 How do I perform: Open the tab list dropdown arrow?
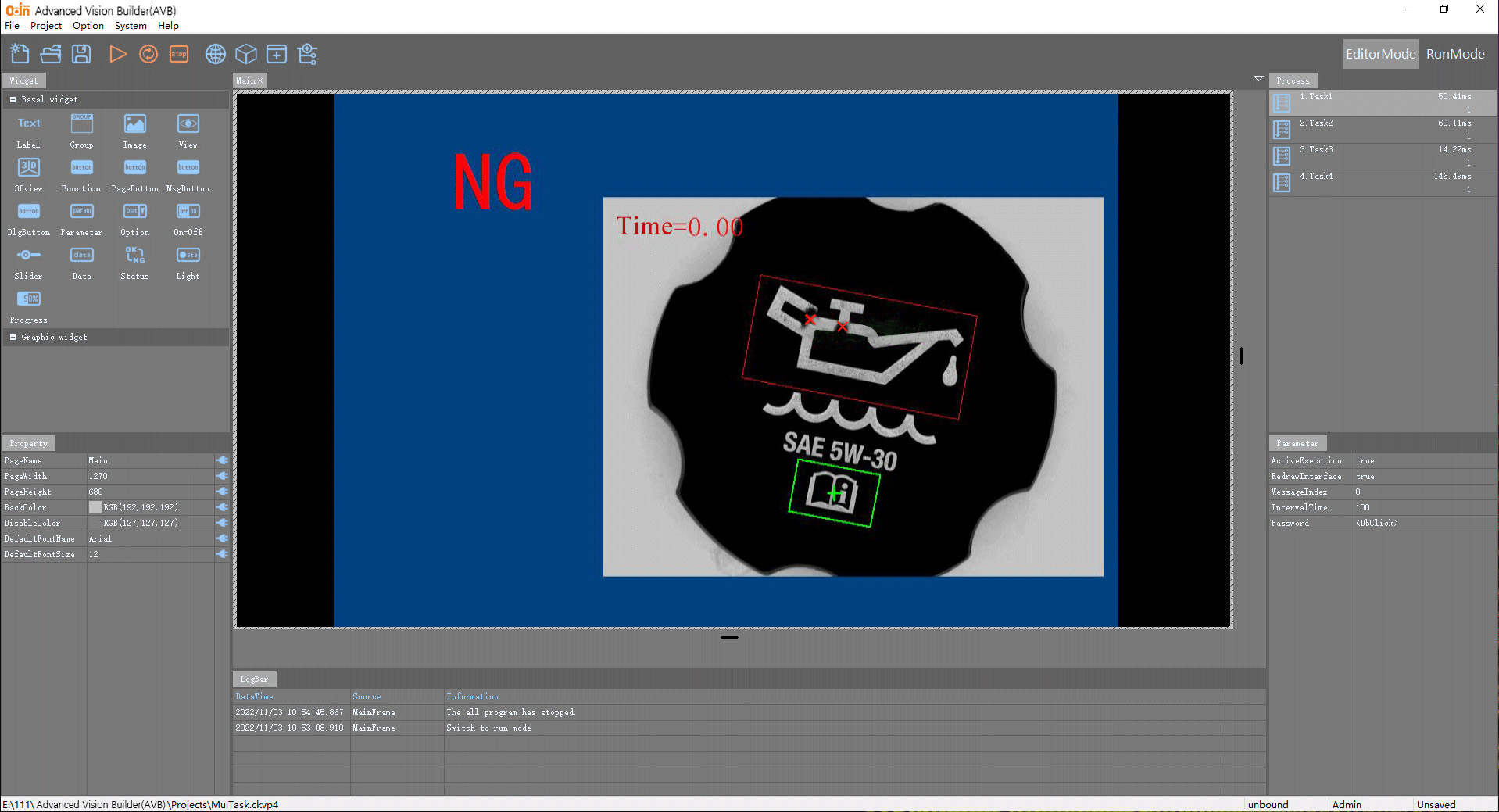click(x=1258, y=79)
